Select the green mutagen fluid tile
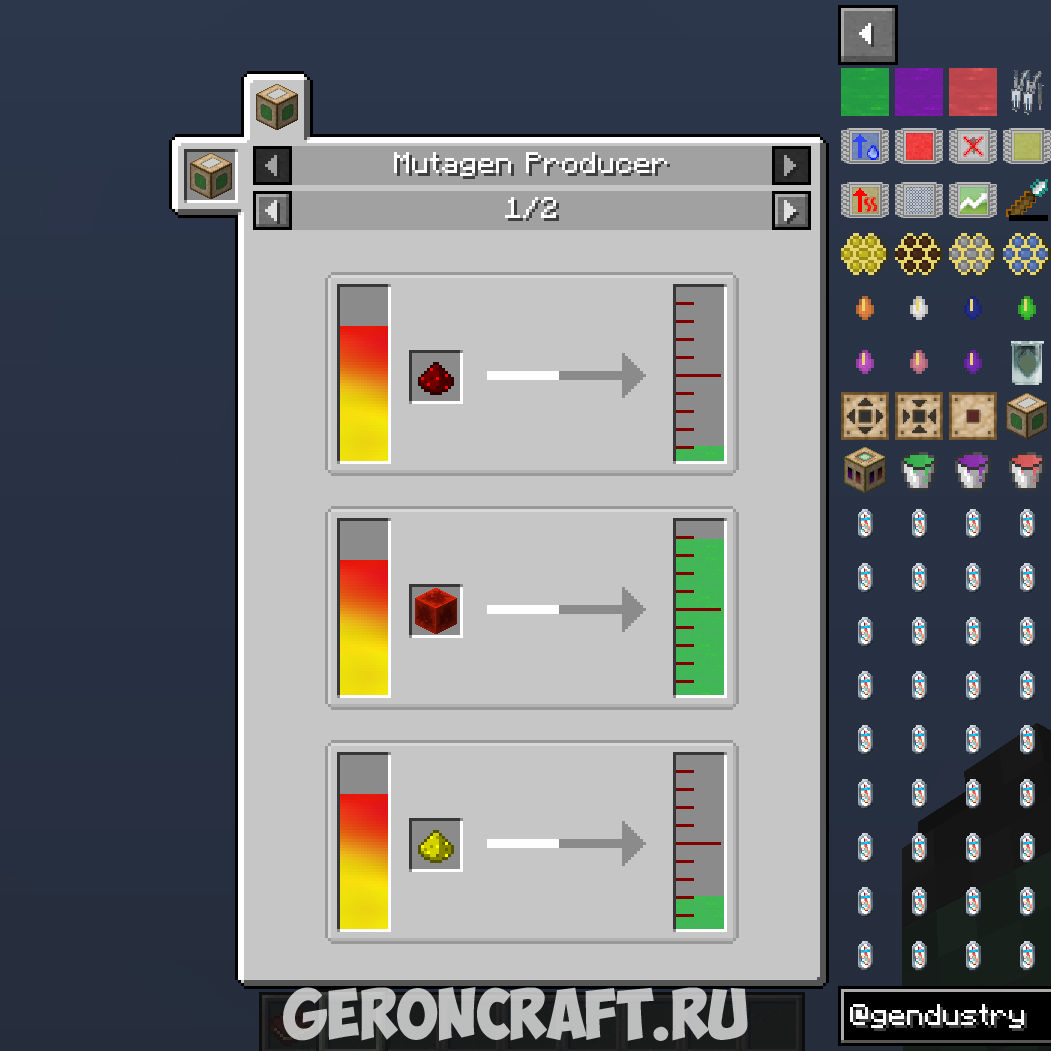The width and height of the screenshot is (1051, 1051). pos(865,92)
